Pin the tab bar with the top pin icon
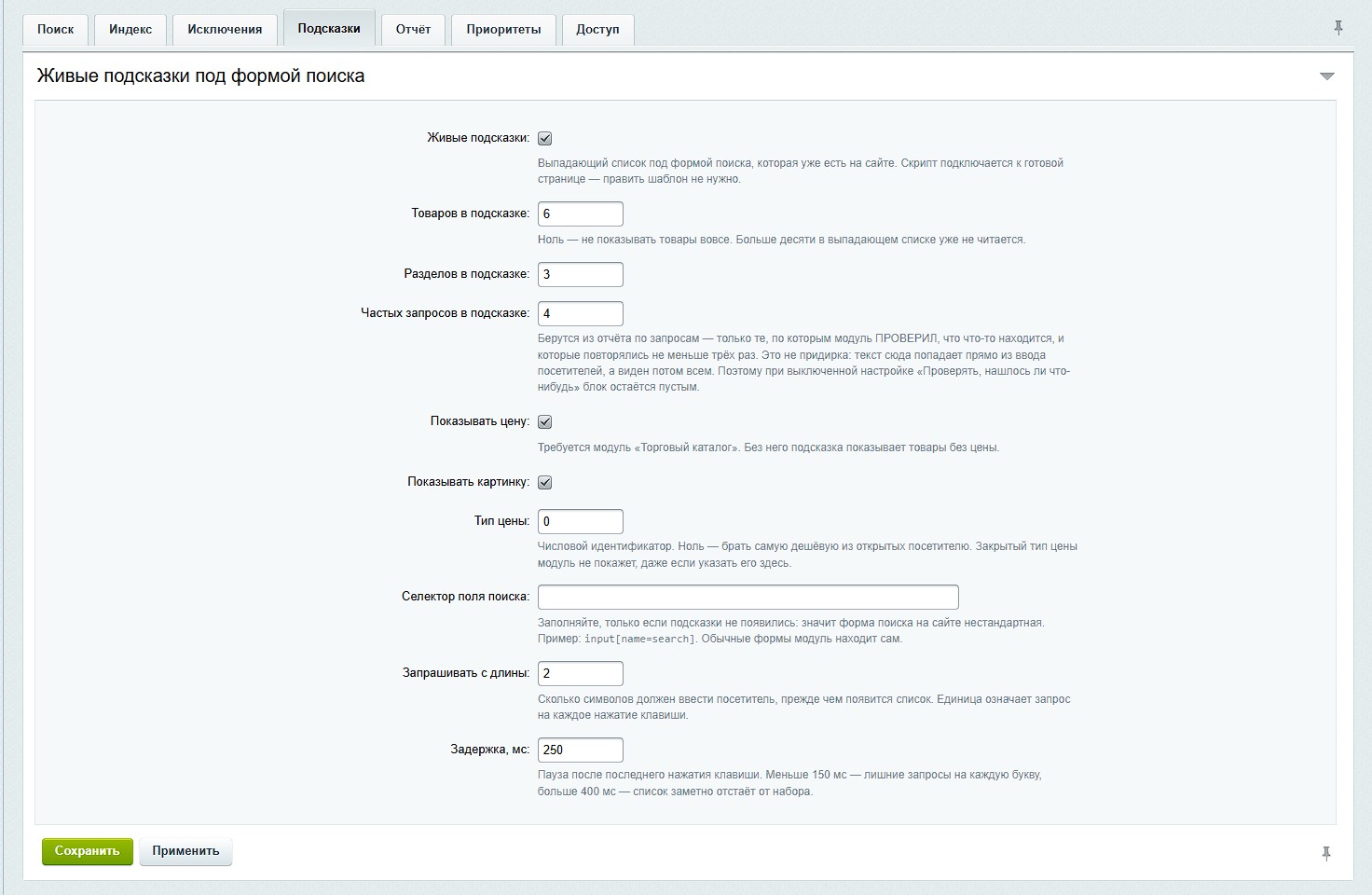This screenshot has width=1372, height=895. tap(1338, 28)
